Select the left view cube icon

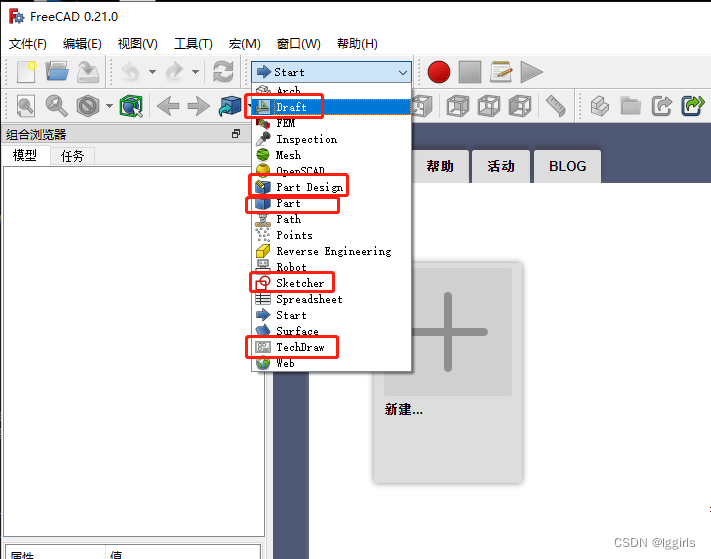520,106
